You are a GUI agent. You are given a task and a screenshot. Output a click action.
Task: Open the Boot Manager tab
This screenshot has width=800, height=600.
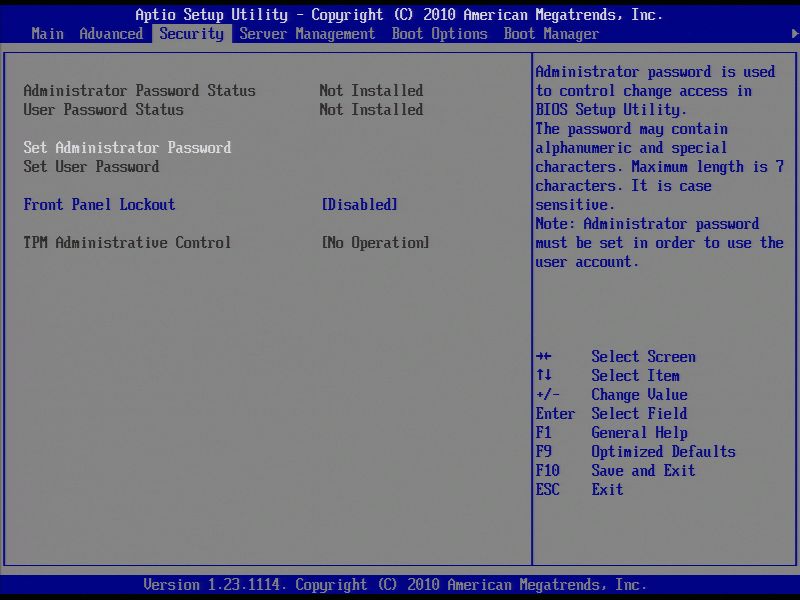point(550,33)
